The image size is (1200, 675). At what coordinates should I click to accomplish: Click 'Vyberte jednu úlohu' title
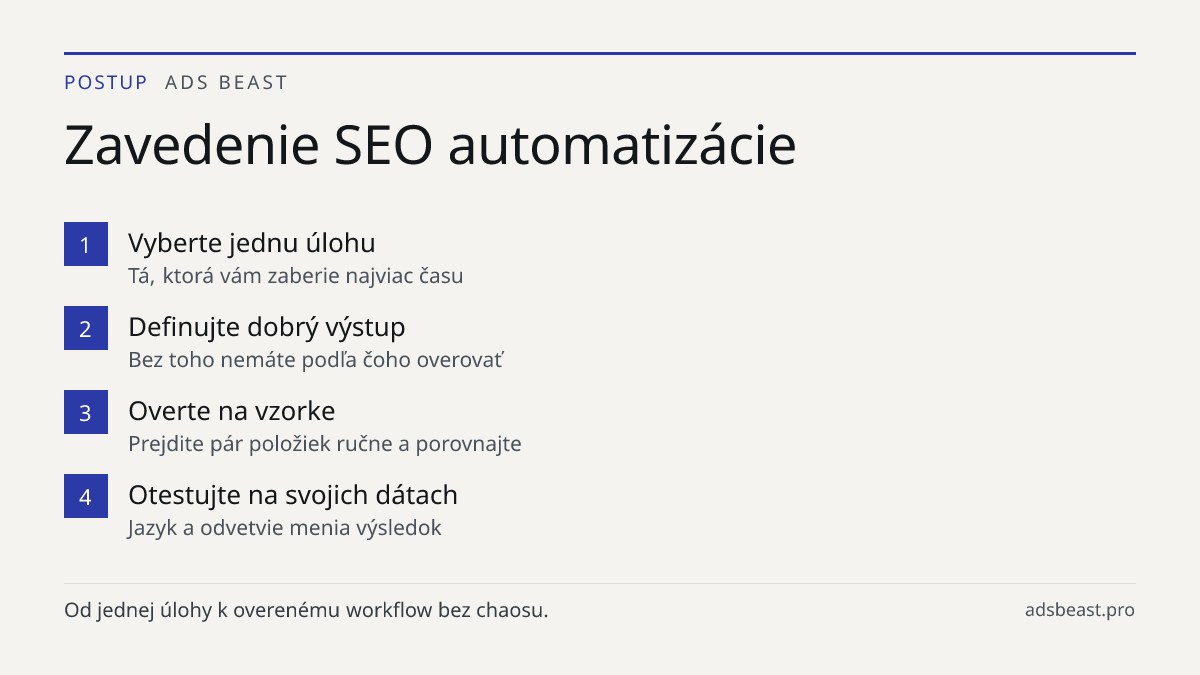(x=252, y=243)
